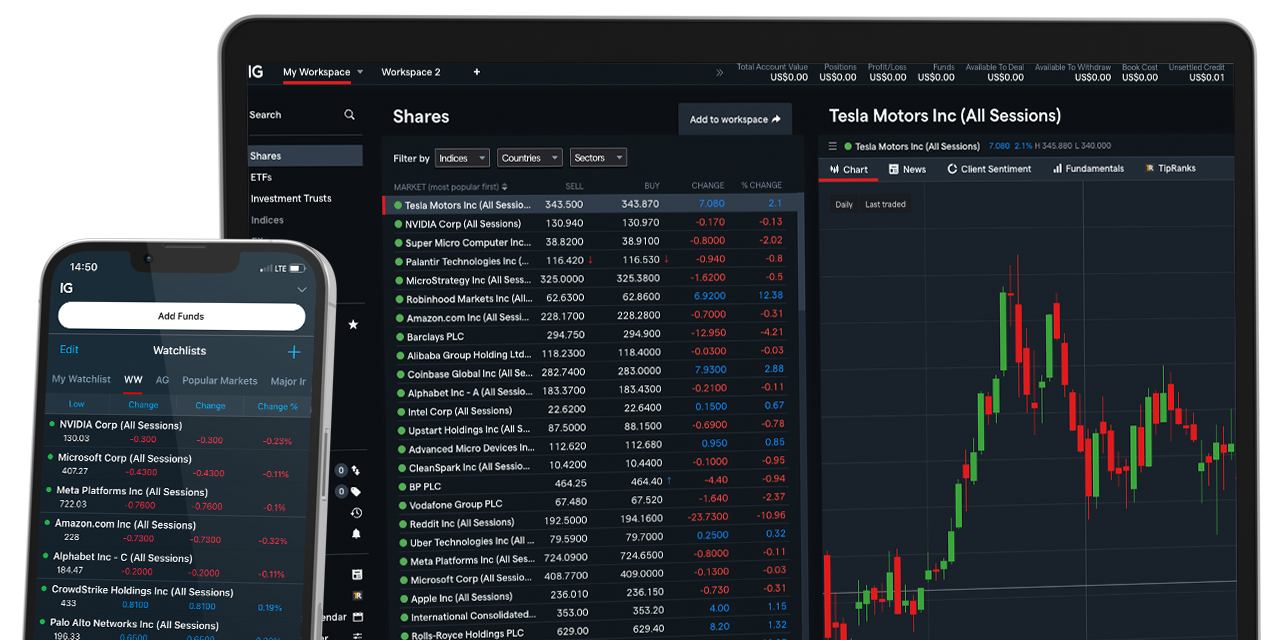Open the Sectors filter dropdown
This screenshot has height=640, width=1280.
point(598,158)
